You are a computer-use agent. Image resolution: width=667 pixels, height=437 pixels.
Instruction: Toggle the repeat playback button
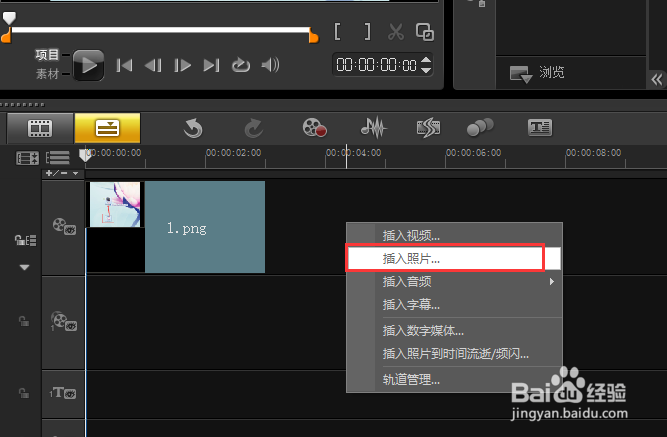pyautogui.click(x=240, y=65)
